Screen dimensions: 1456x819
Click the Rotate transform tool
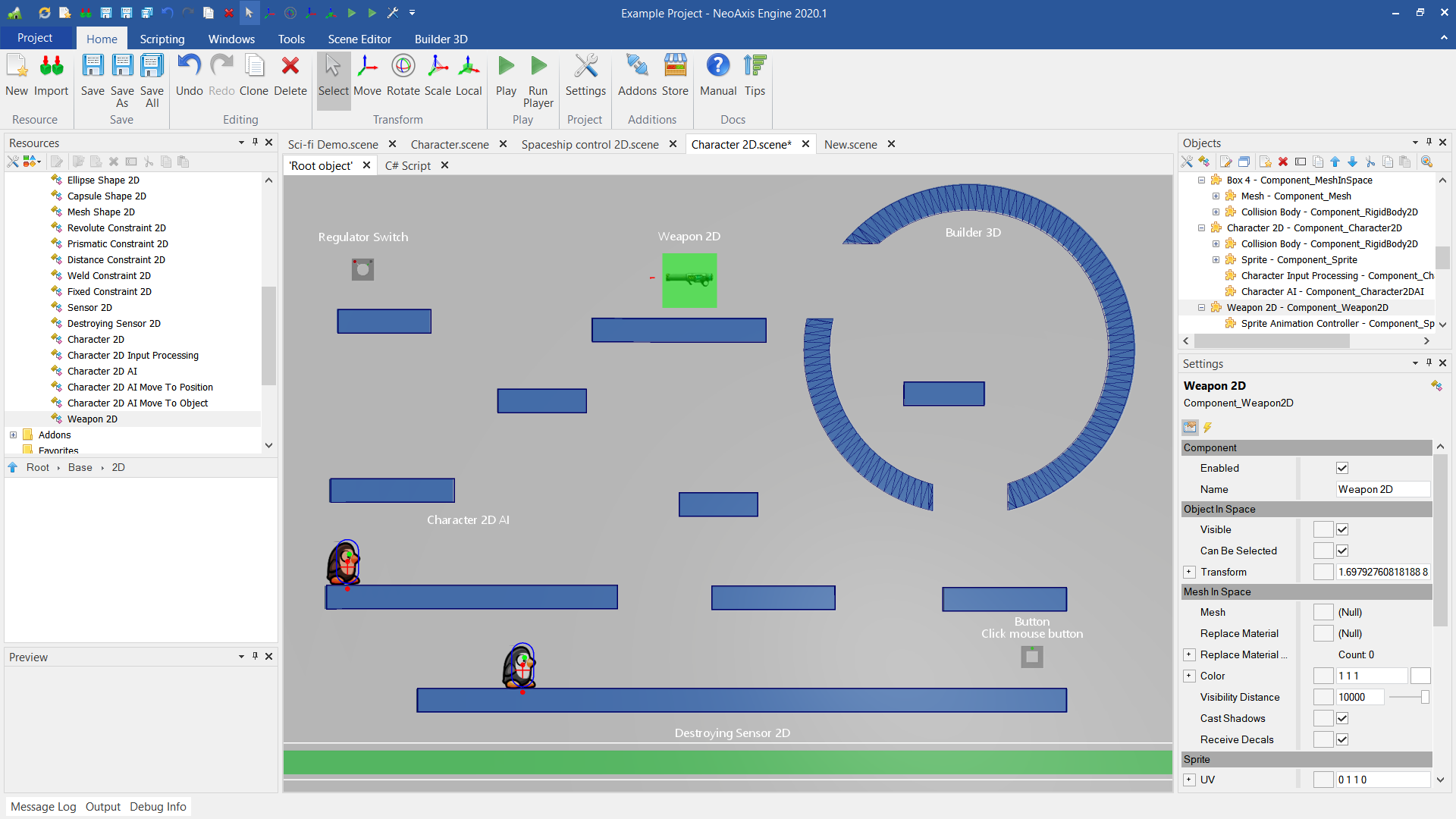[403, 75]
